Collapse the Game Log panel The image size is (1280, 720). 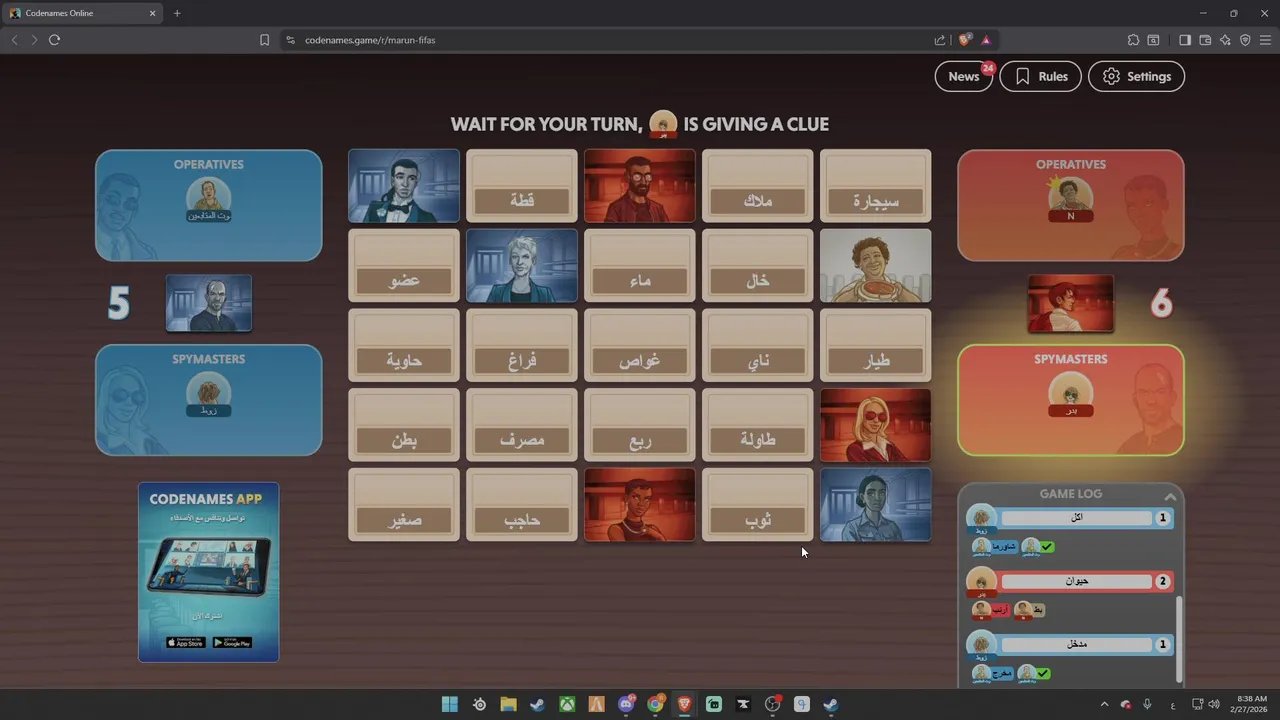coord(1169,496)
